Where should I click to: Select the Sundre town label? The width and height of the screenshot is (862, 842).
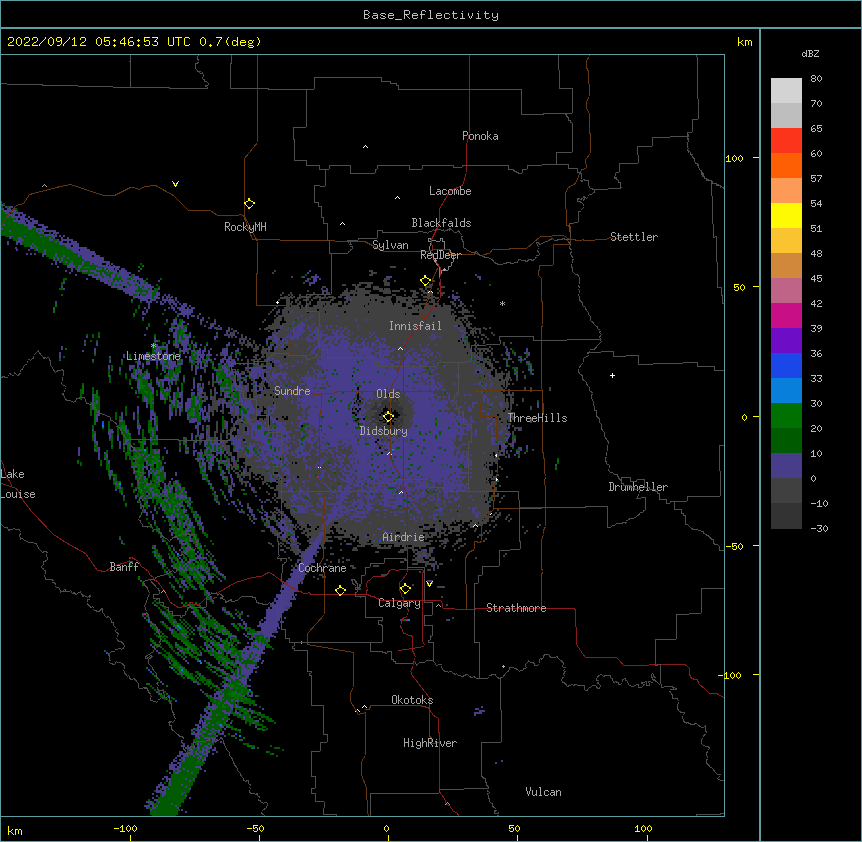(x=292, y=391)
